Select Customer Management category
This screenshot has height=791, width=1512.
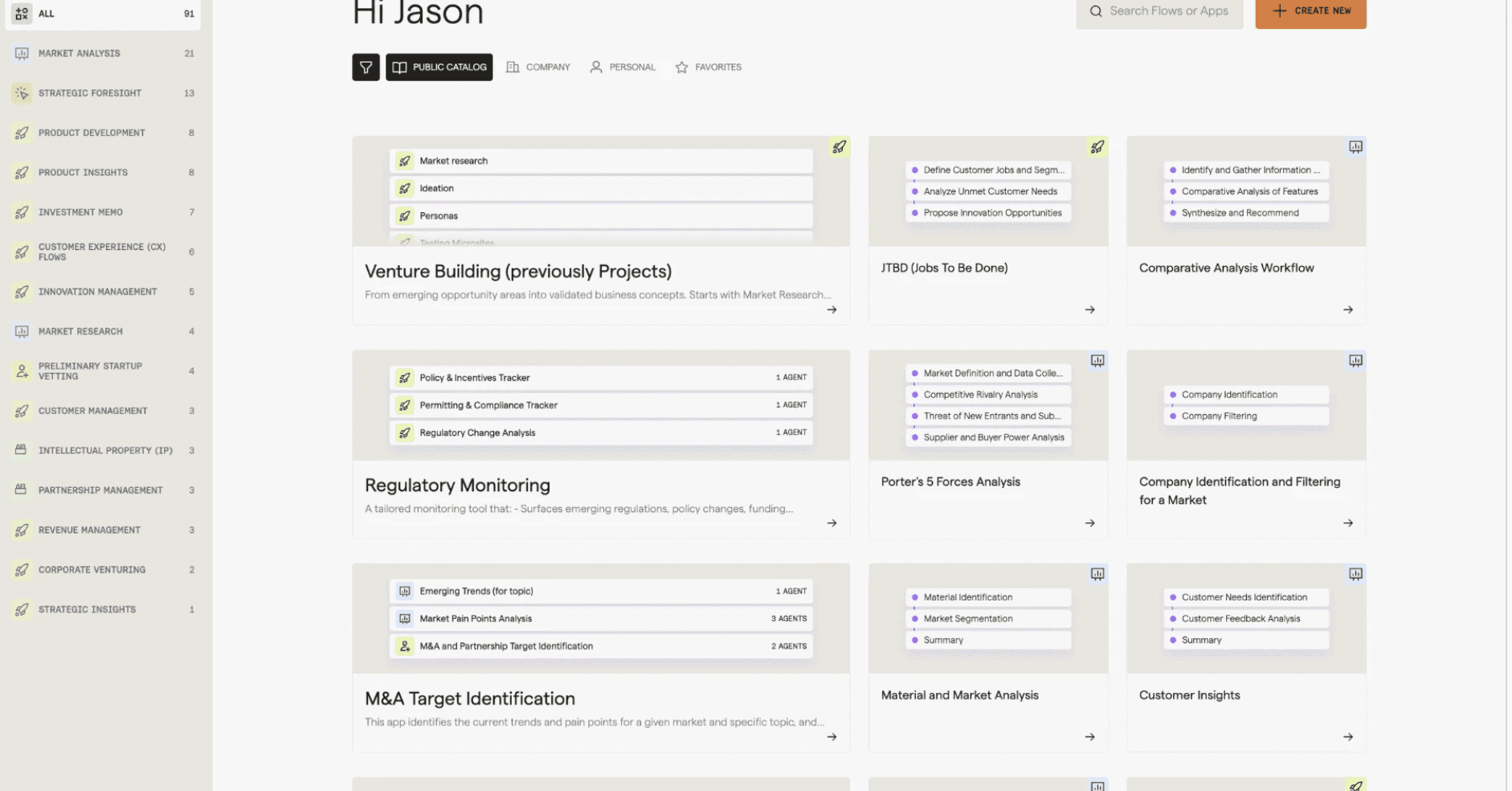[103, 411]
